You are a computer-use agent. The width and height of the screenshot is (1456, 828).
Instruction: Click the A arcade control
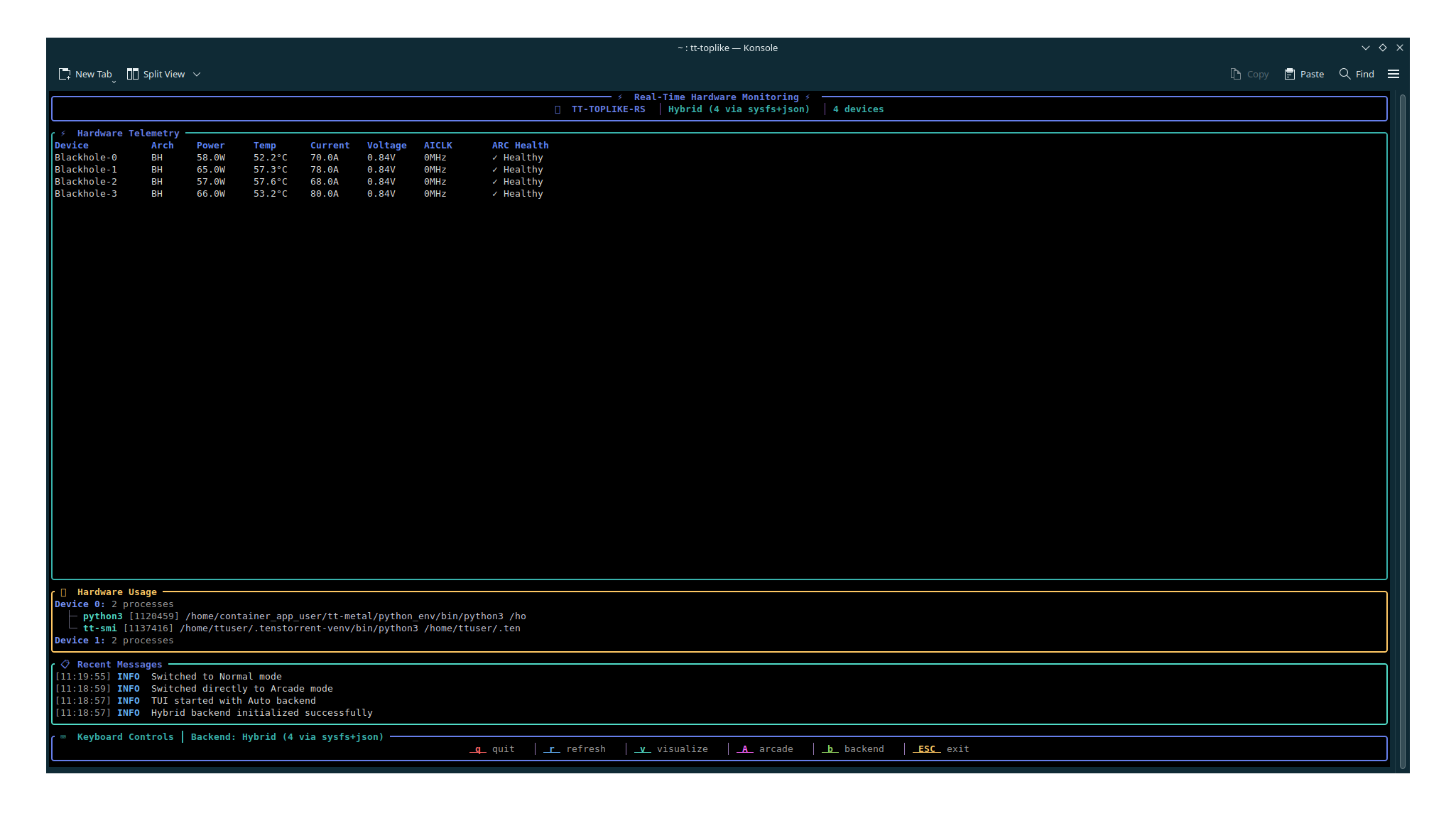click(x=765, y=749)
